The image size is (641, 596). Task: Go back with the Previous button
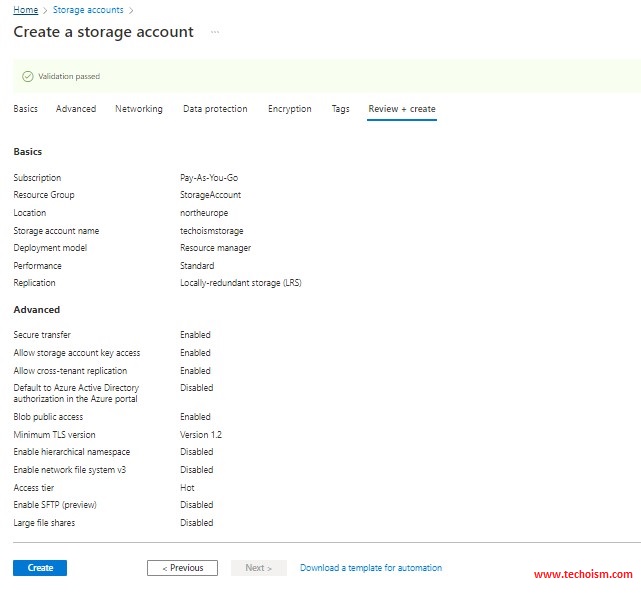tap(182, 568)
